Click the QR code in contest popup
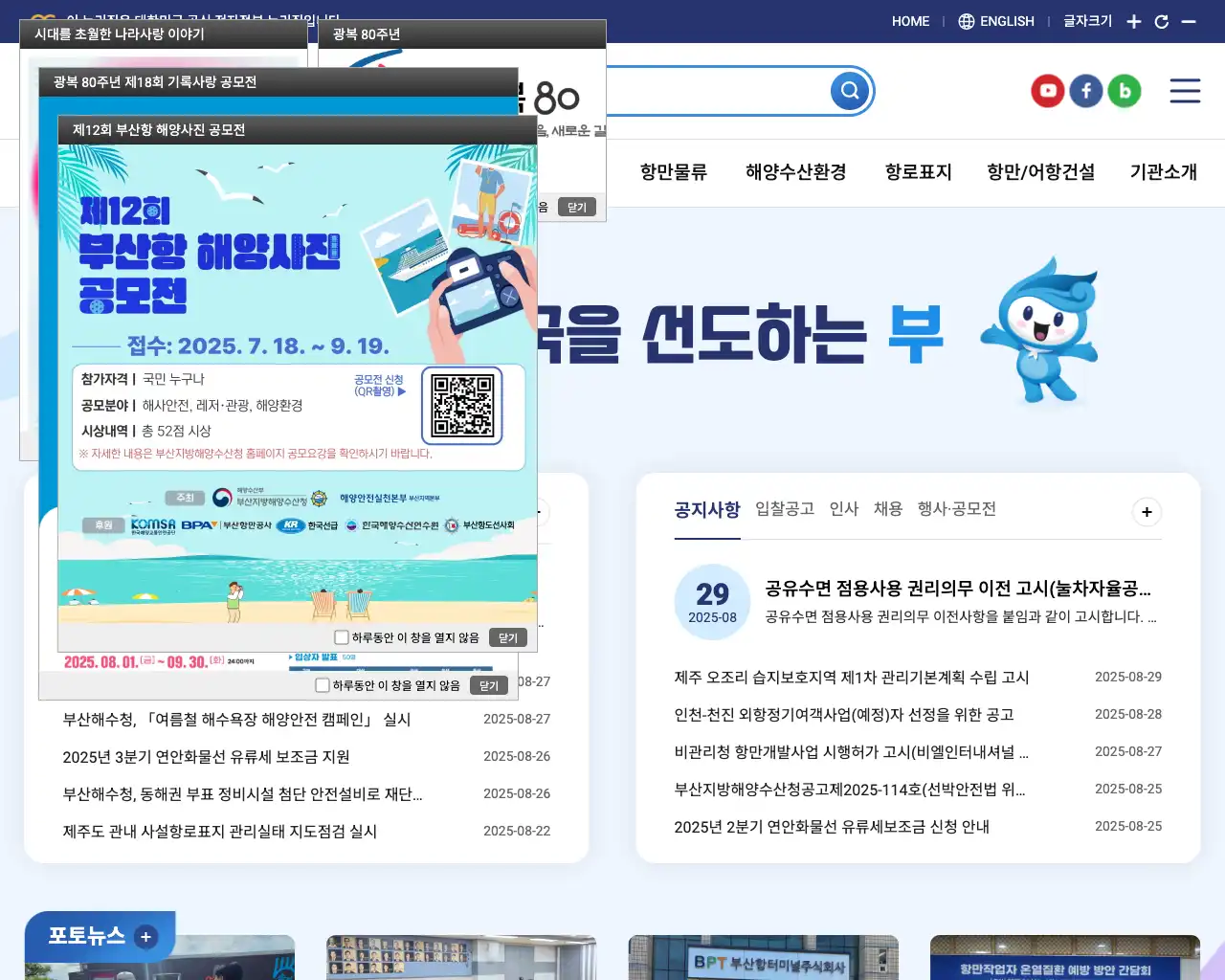Screen dimensions: 1225x980 462,406
